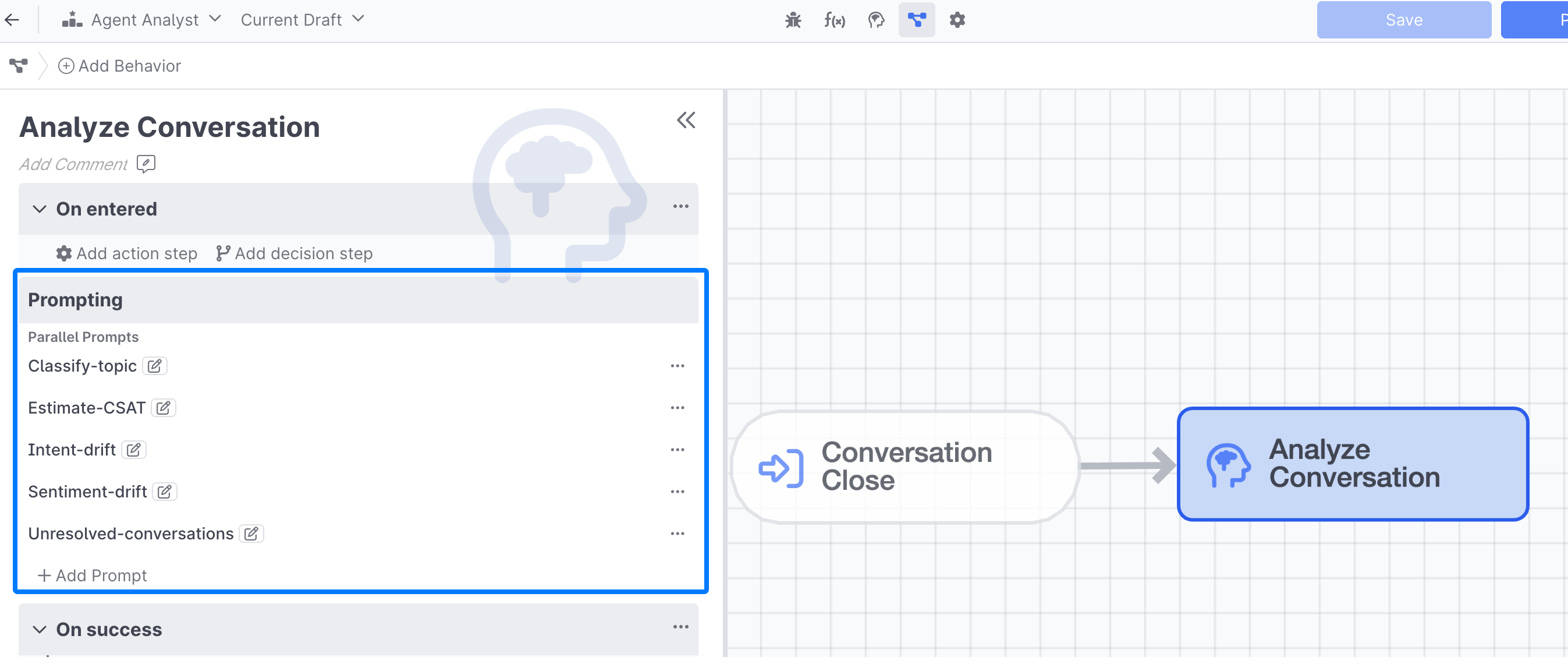Image resolution: width=1568 pixels, height=671 pixels.
Task: Click Add Prompt link
Action: click(x=93, y=575)
